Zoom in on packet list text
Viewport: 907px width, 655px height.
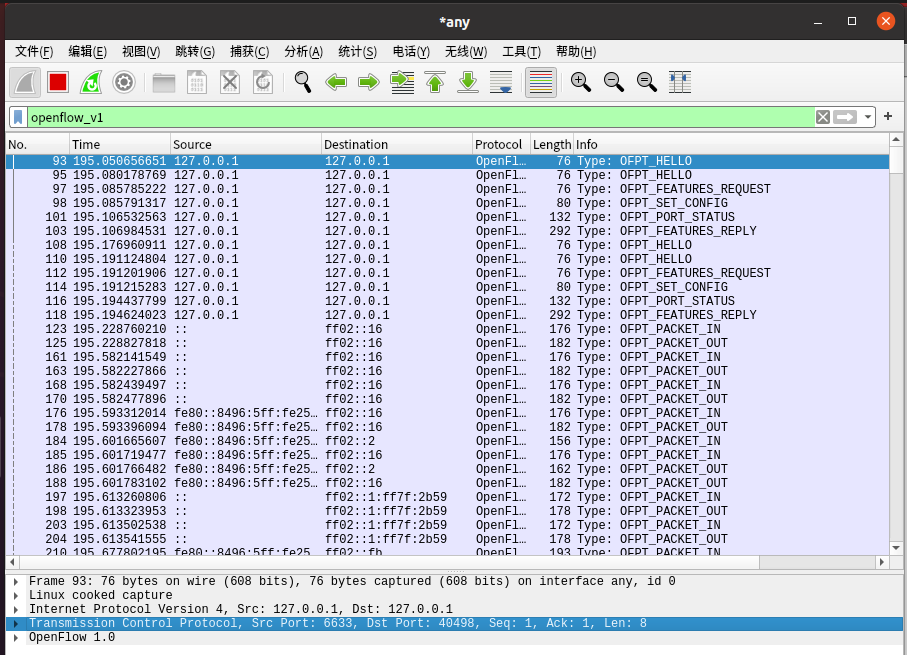point(581,82)
